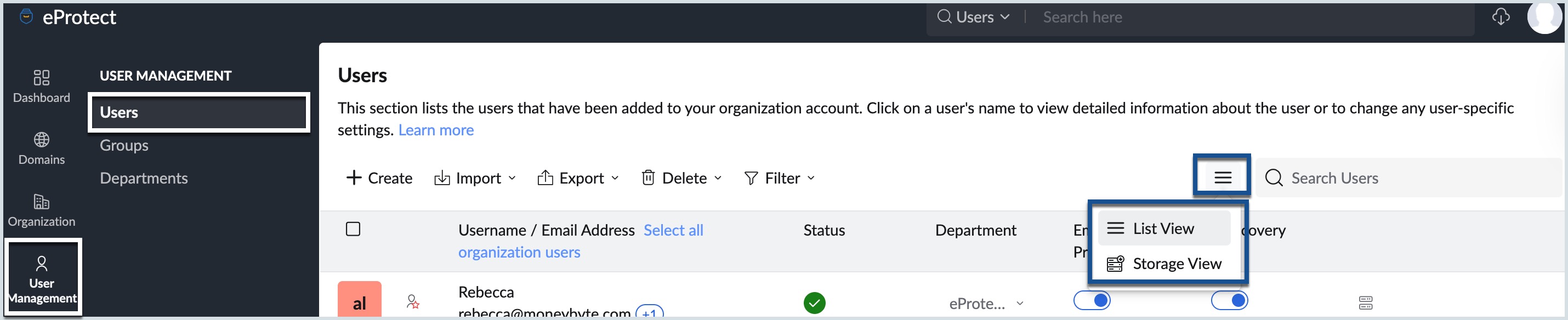
Task: Choose Storage View from the menu
Action: 1164,264
